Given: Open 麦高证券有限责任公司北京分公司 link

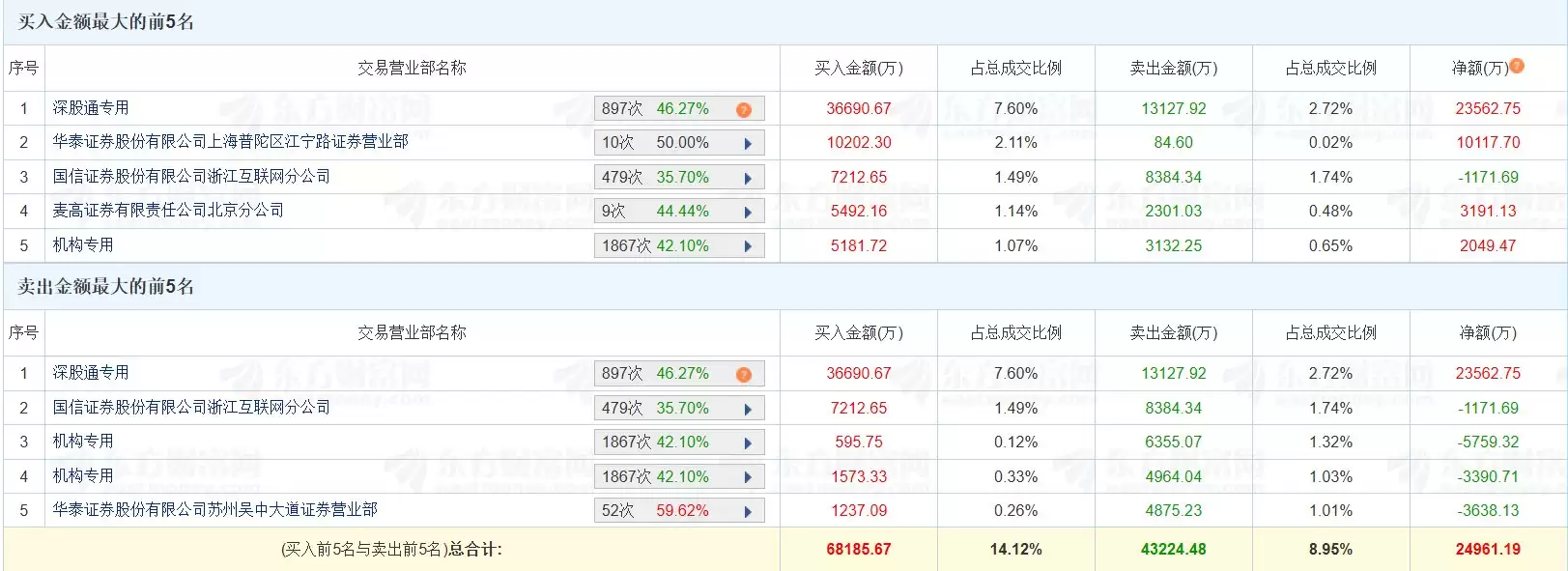Looking at the screenshot, I should [x=168, y=211].
